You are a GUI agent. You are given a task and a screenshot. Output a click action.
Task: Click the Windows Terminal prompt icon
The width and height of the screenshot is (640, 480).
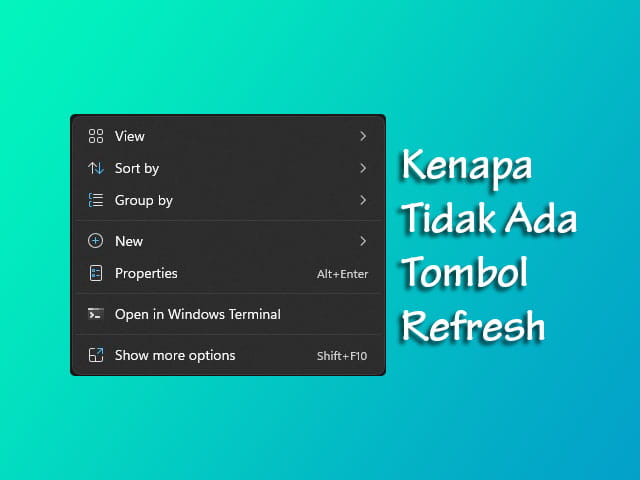(x=96, y=314)
